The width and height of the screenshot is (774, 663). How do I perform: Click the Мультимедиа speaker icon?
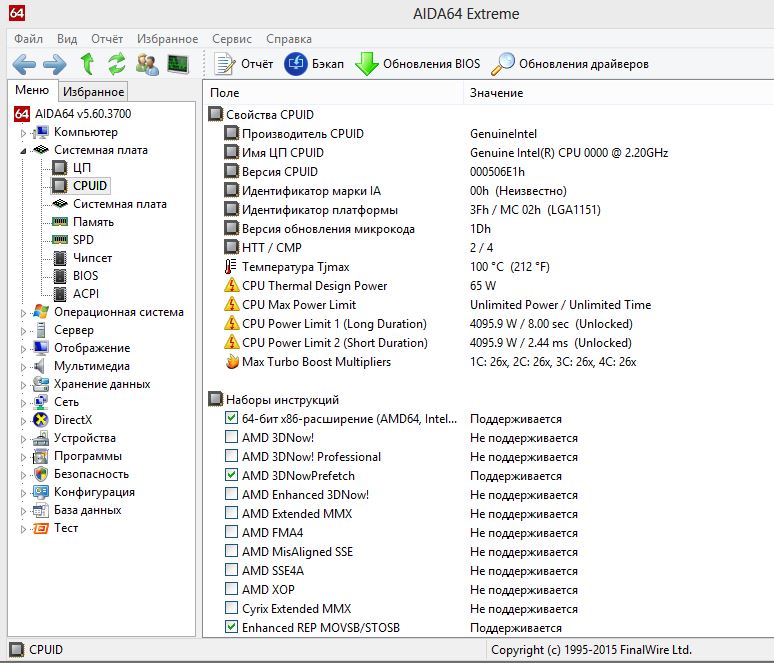pyautogui.click(x=39, y=366)
